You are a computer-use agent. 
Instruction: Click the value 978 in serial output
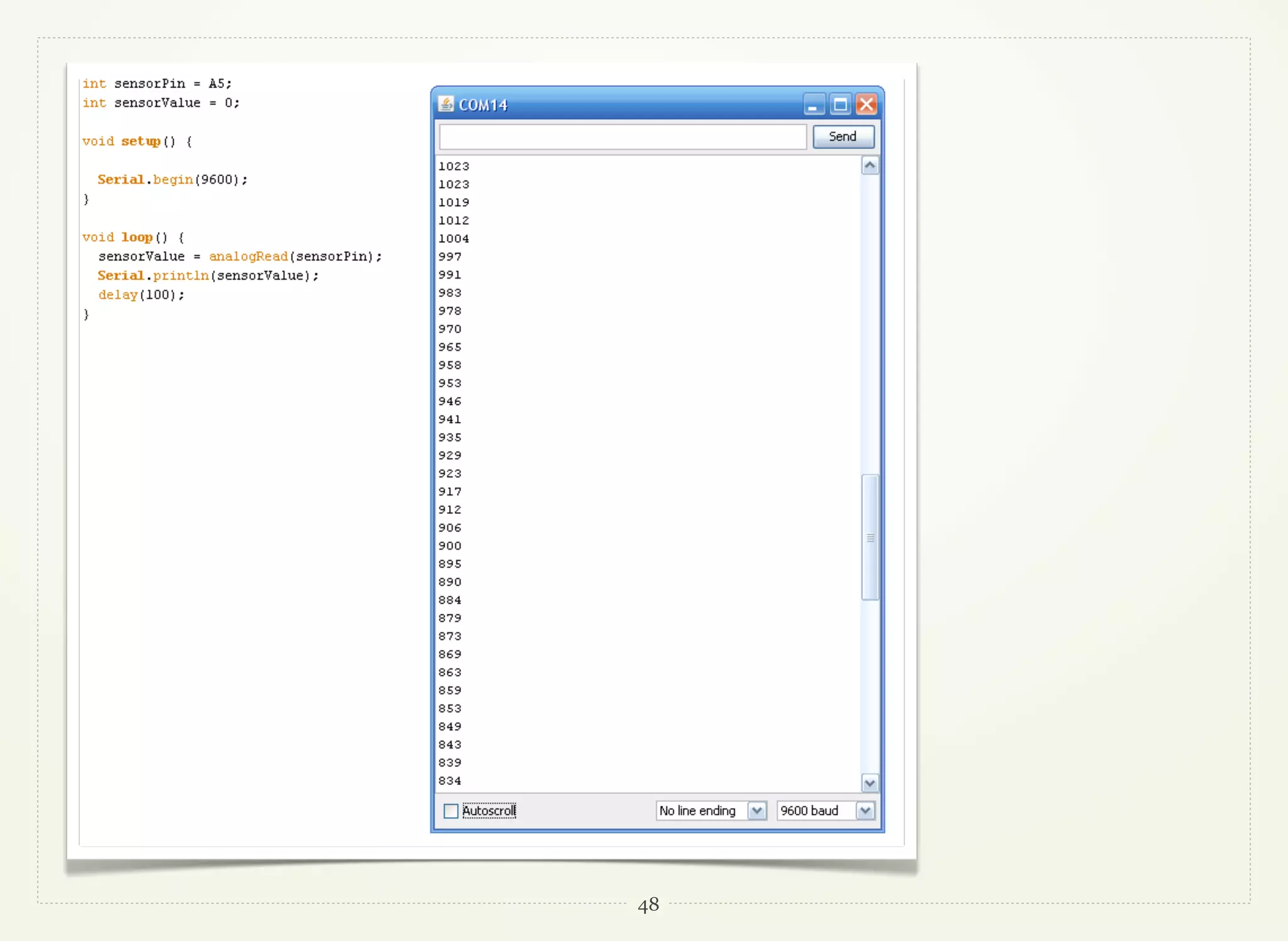(x=450, y=311)
